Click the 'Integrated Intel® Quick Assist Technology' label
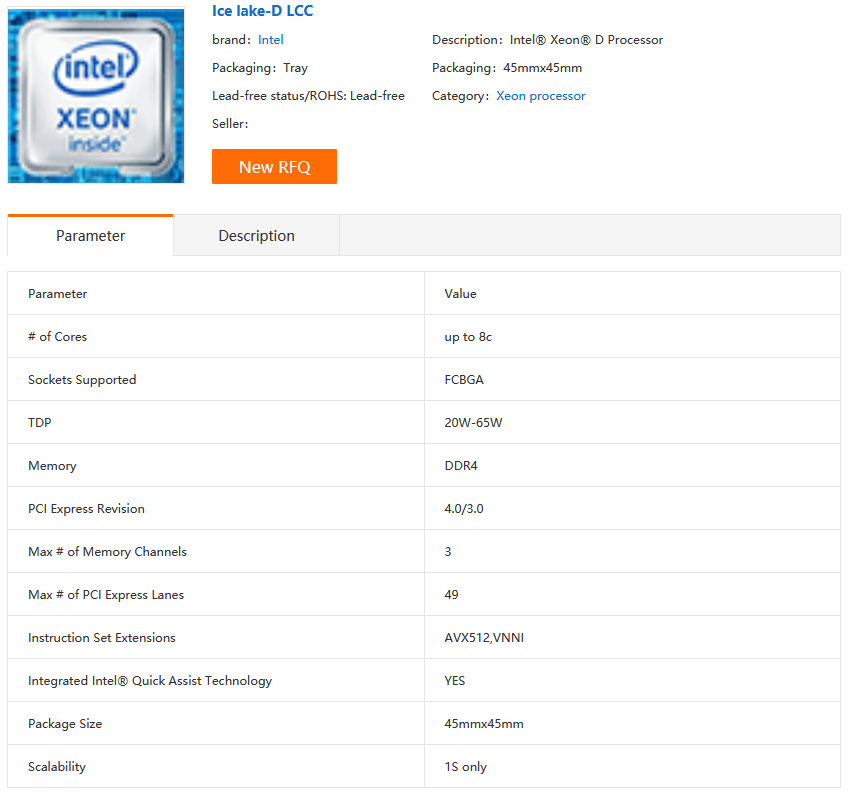 pyautogui.click(x=150, y=681)
